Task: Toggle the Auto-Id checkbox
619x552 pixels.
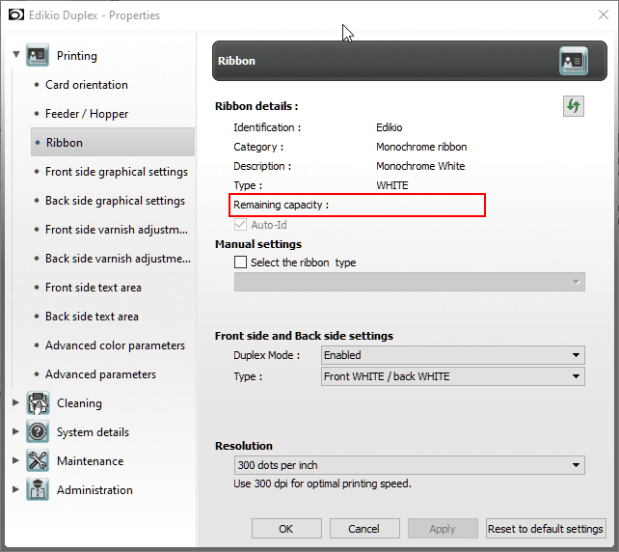Action: (240, 225)
